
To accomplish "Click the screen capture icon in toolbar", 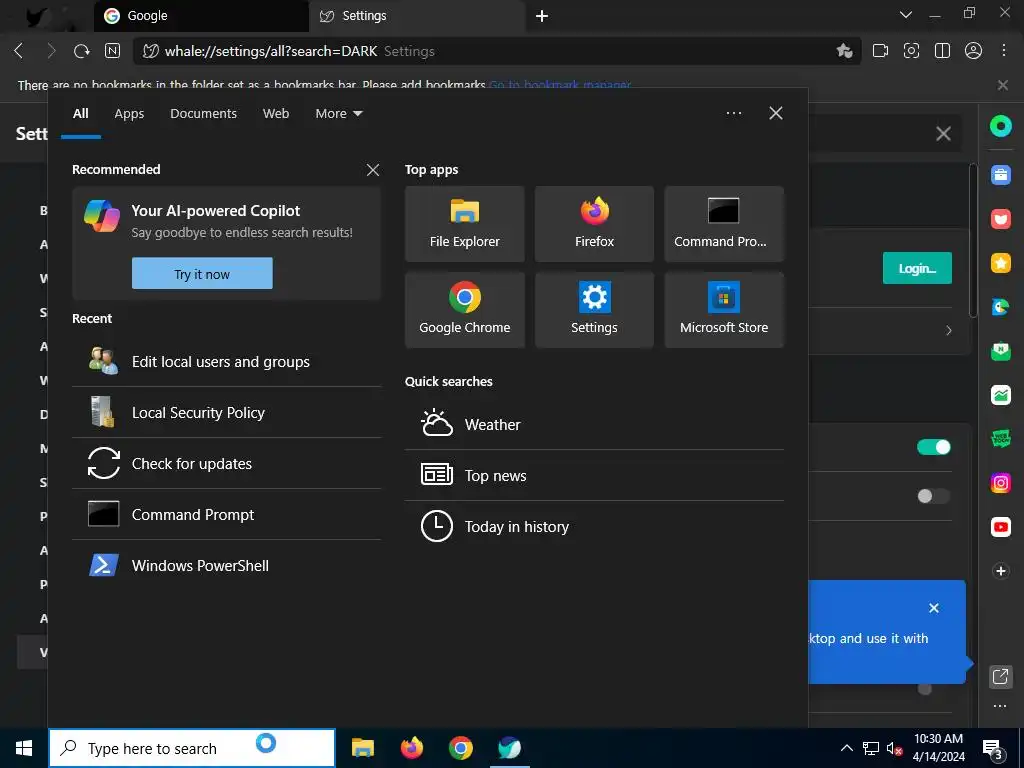I will point(911,51).
